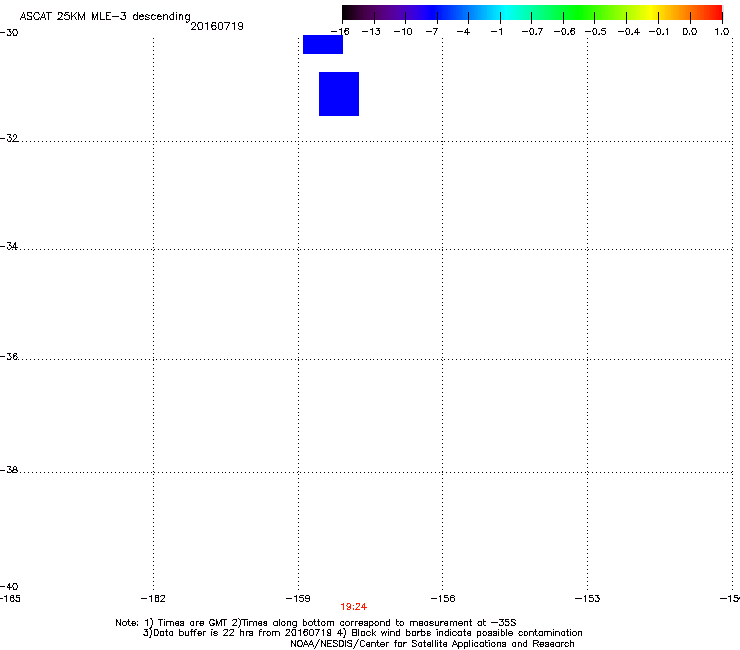The width and height of the screenshot is (740, 650).
Task: Click longitude axis label -165
Action: [x=10, y=599]
